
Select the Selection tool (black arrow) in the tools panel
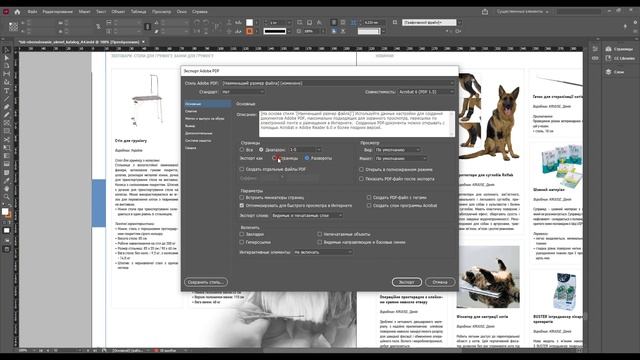[x=7, y=51]
